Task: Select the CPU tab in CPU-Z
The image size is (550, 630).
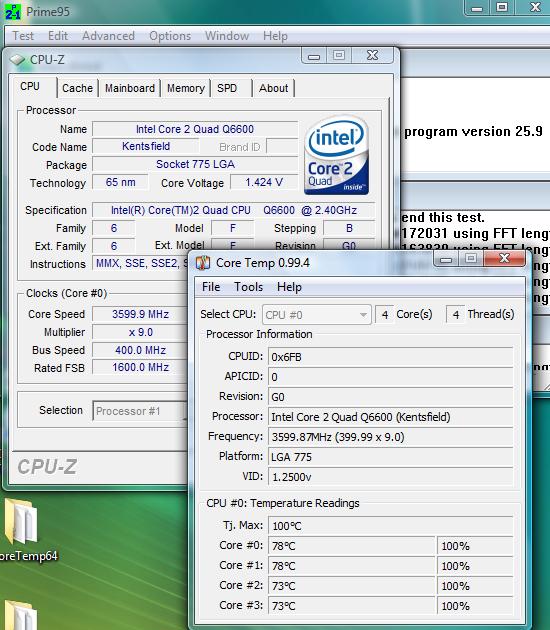Action: click(x=30, y=86)
